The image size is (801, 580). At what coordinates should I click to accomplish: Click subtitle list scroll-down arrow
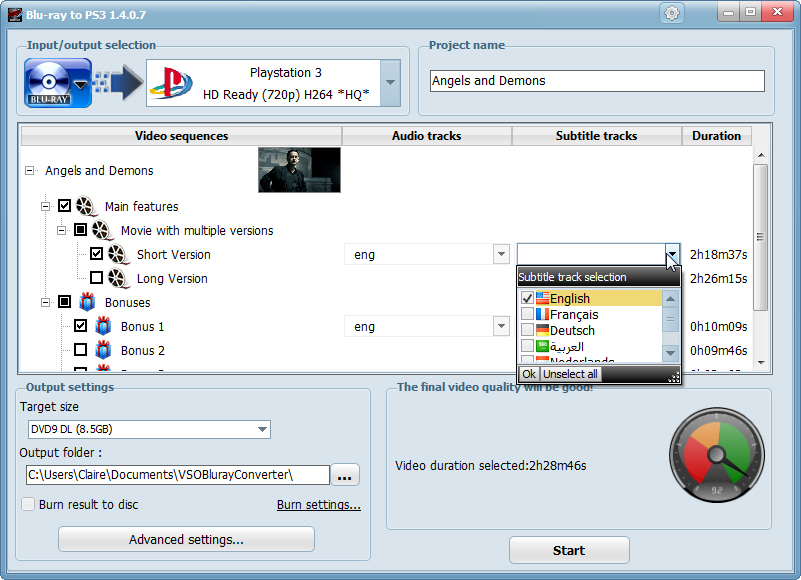point(671,353)
